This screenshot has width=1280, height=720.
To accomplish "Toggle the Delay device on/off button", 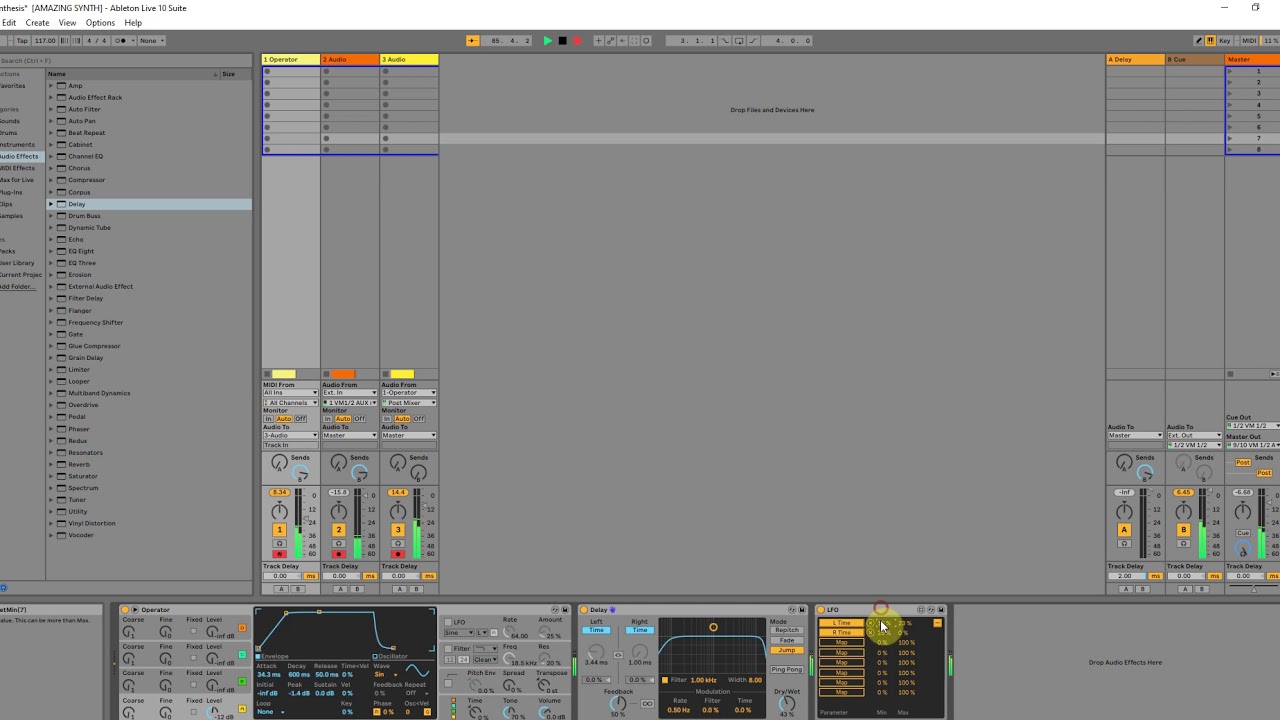I will pyautogui.click(x=585, y=610).
